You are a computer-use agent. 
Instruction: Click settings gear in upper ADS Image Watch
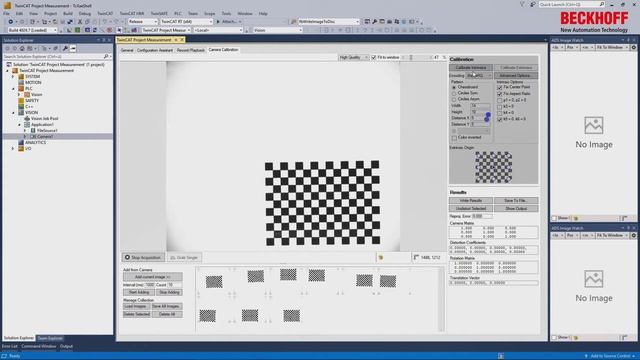click(634, 48)
